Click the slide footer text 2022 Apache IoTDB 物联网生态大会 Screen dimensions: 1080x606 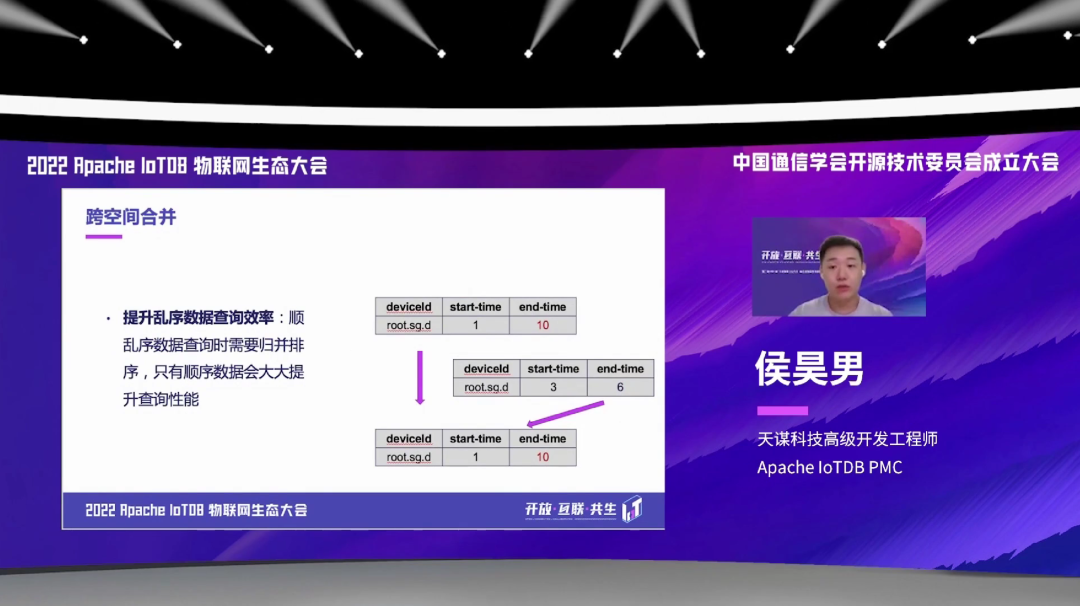coord(196,510)
